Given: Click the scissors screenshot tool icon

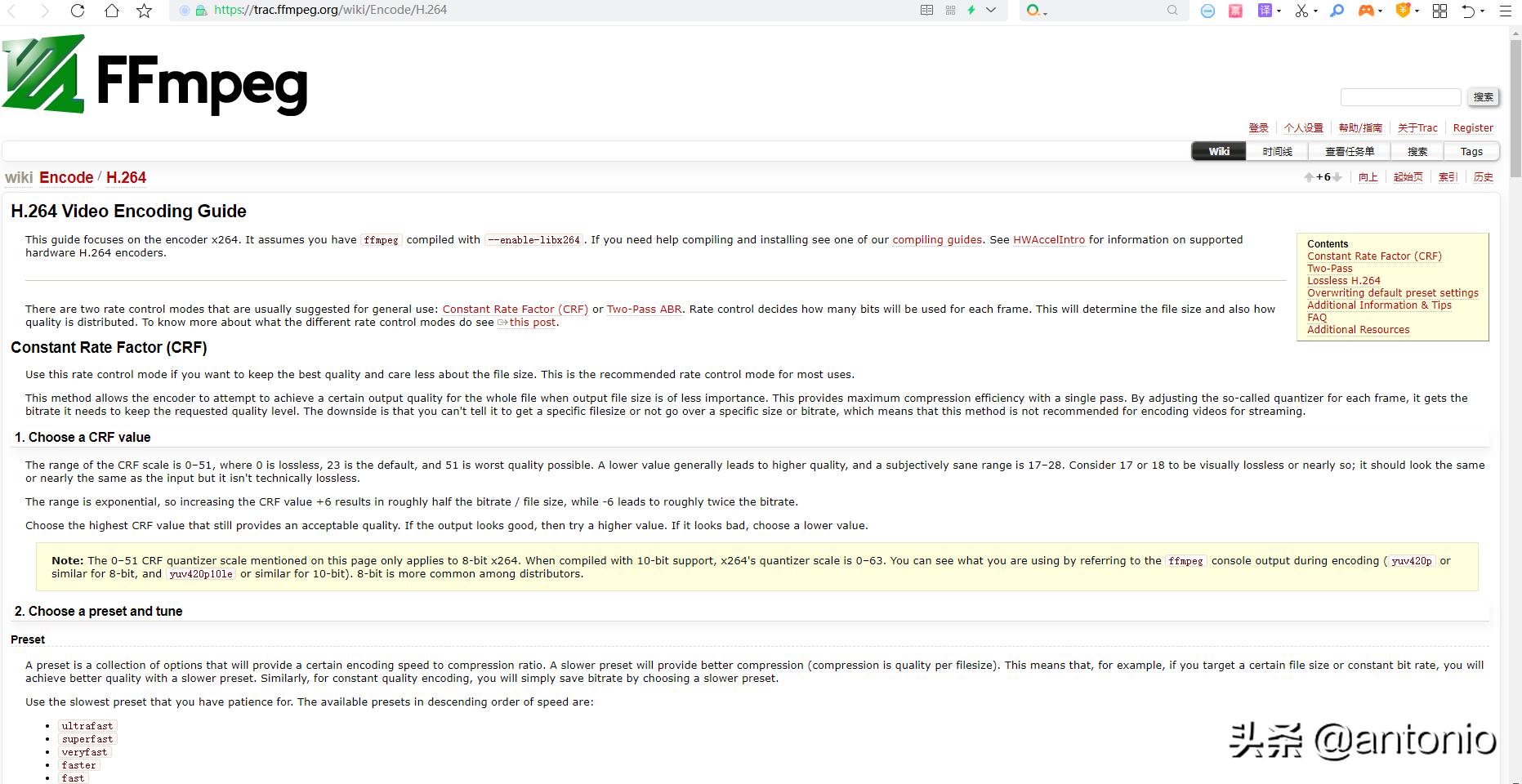Looking at the screenshot, I should point(1301,11).
